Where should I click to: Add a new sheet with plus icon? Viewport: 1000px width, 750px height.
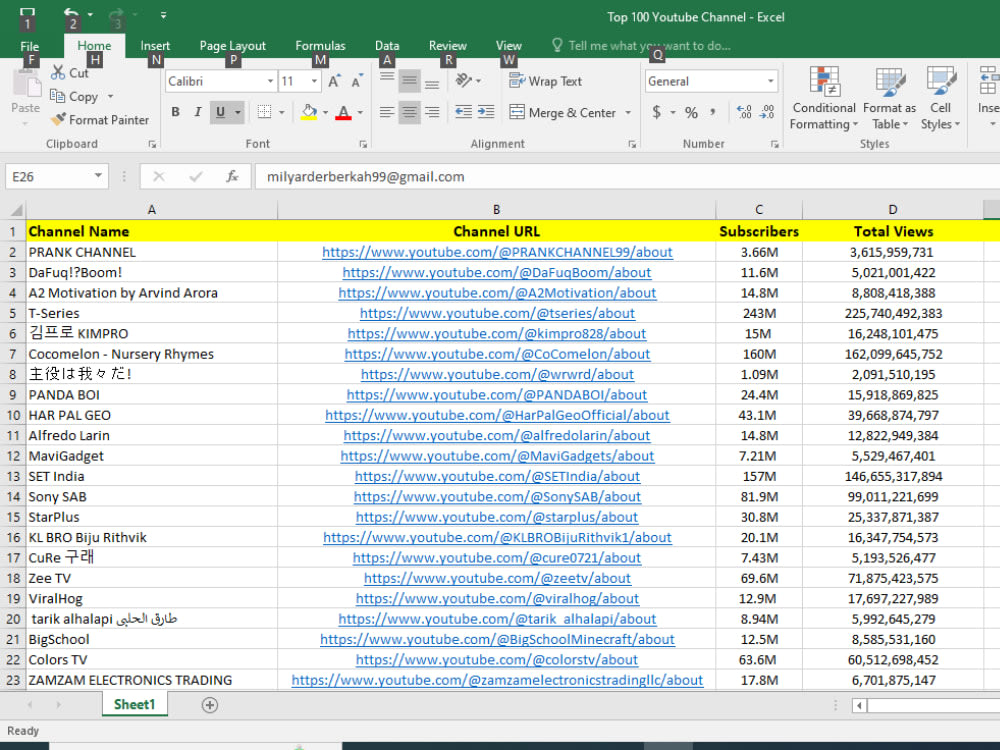pyautogui.click(x=210, y=705)
